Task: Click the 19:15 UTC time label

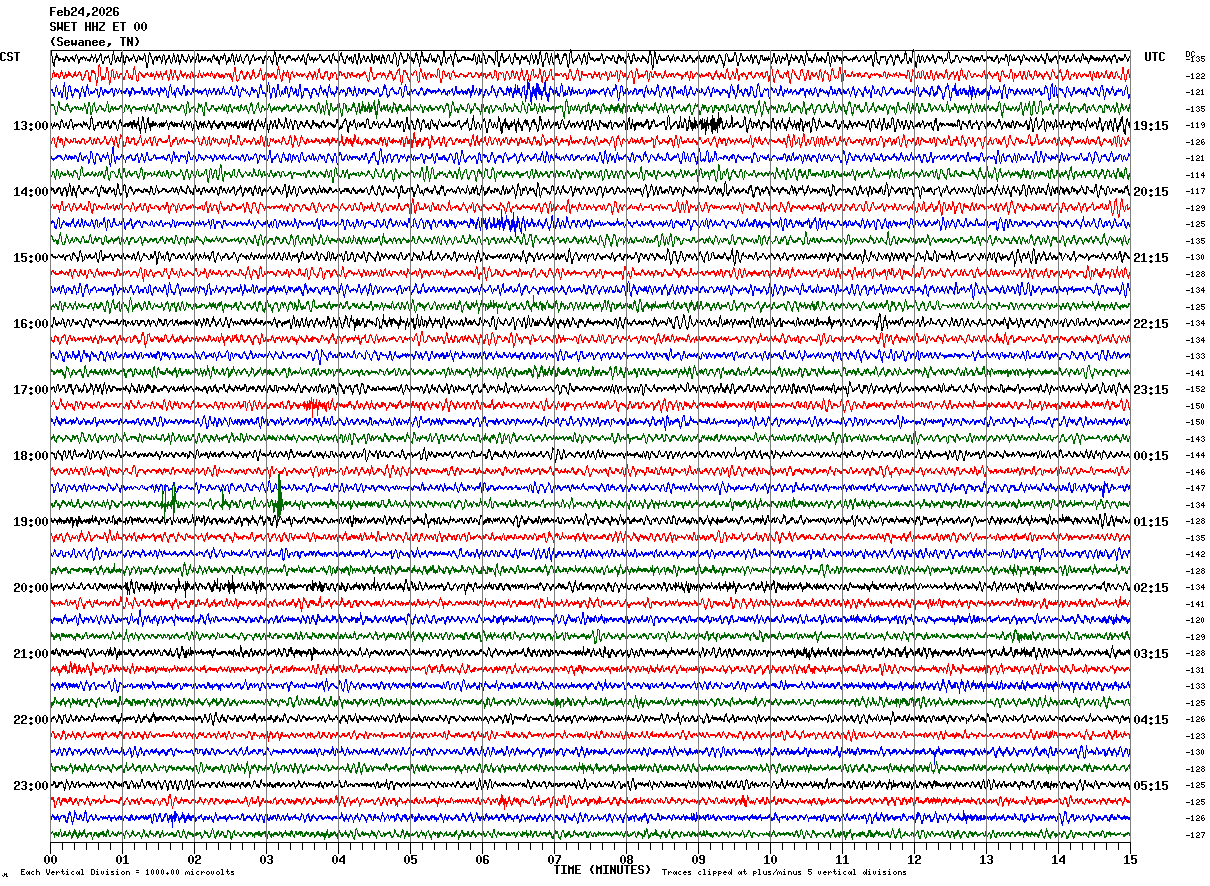Action: point(1151,126)
